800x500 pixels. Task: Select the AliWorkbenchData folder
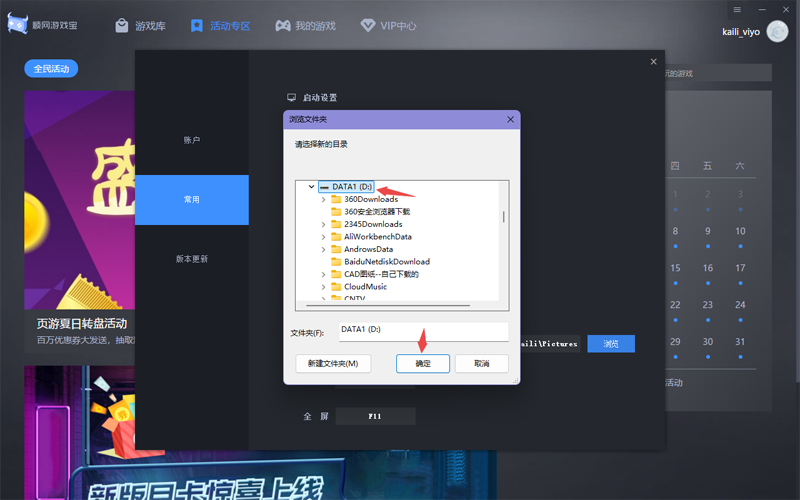(x=371, y=237)
